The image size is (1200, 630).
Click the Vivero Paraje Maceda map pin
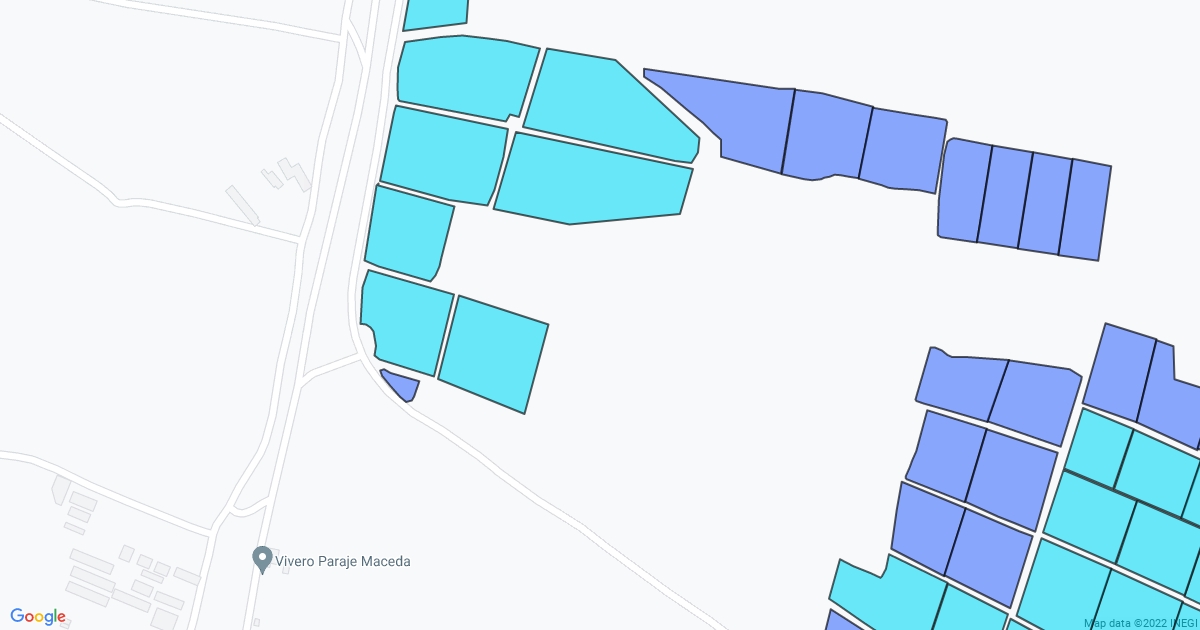tap(263, 559)
